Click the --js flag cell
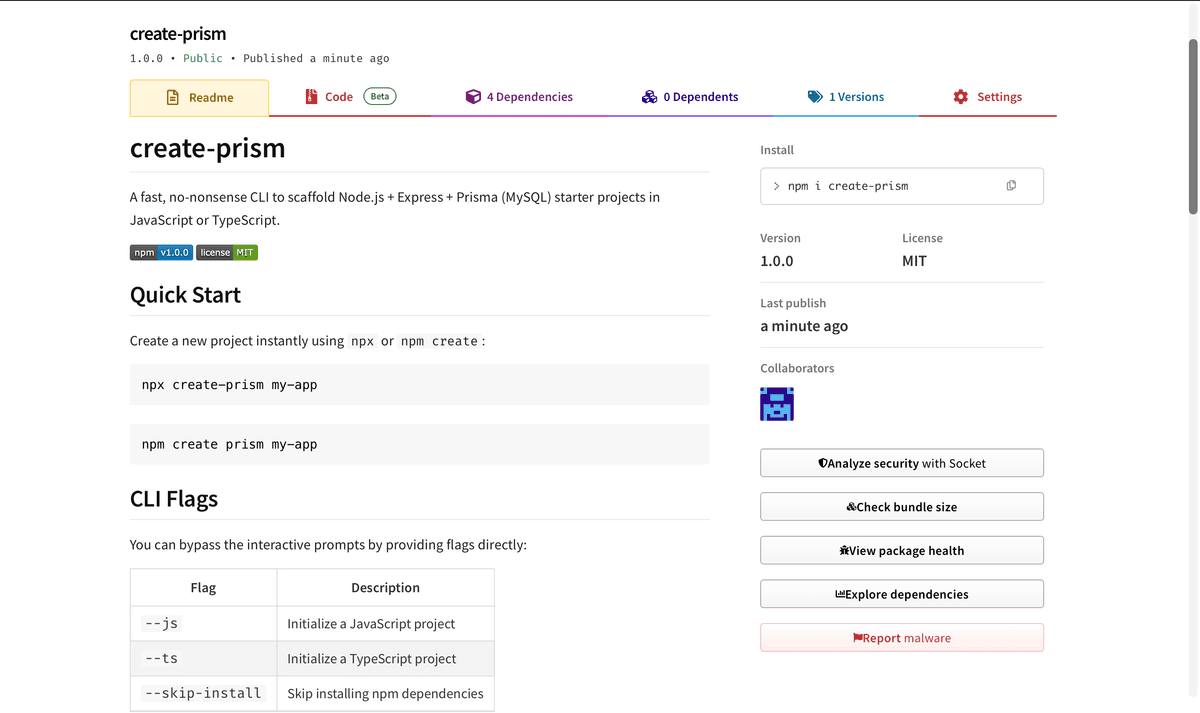The width and height of the screenshot is (1200, 713). (204, 623)
